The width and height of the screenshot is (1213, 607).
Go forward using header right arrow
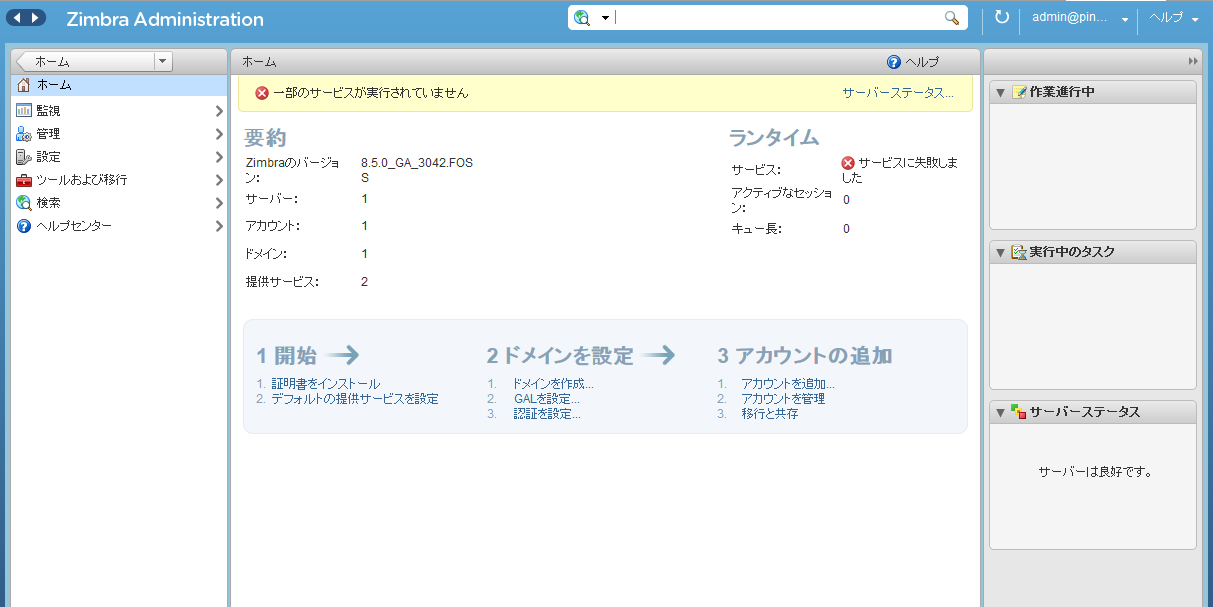click(36, 18)
